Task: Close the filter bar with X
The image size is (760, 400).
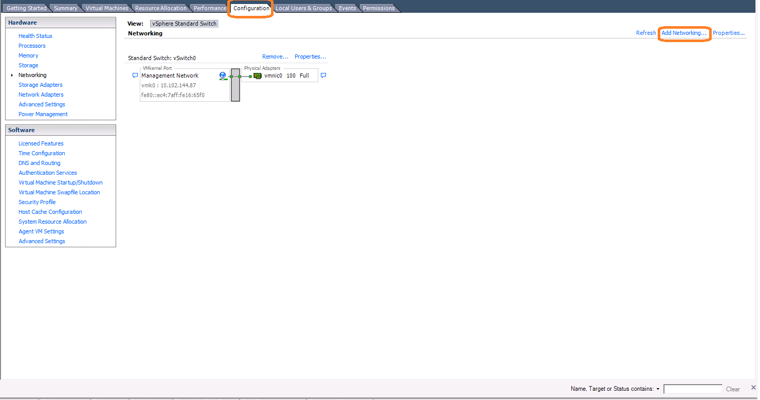Action: click(x=753, y=387)
